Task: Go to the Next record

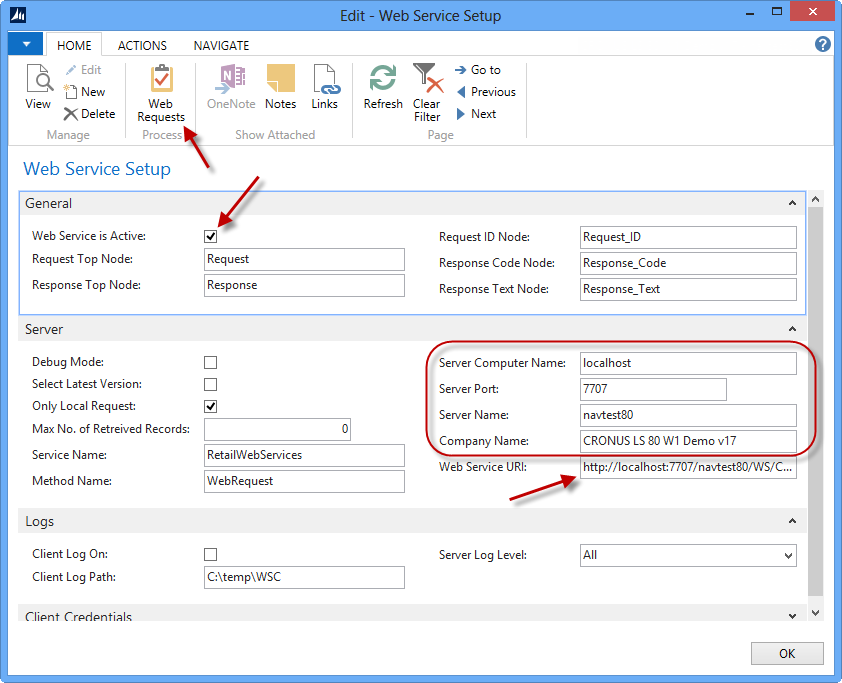Action: (476, 114)
